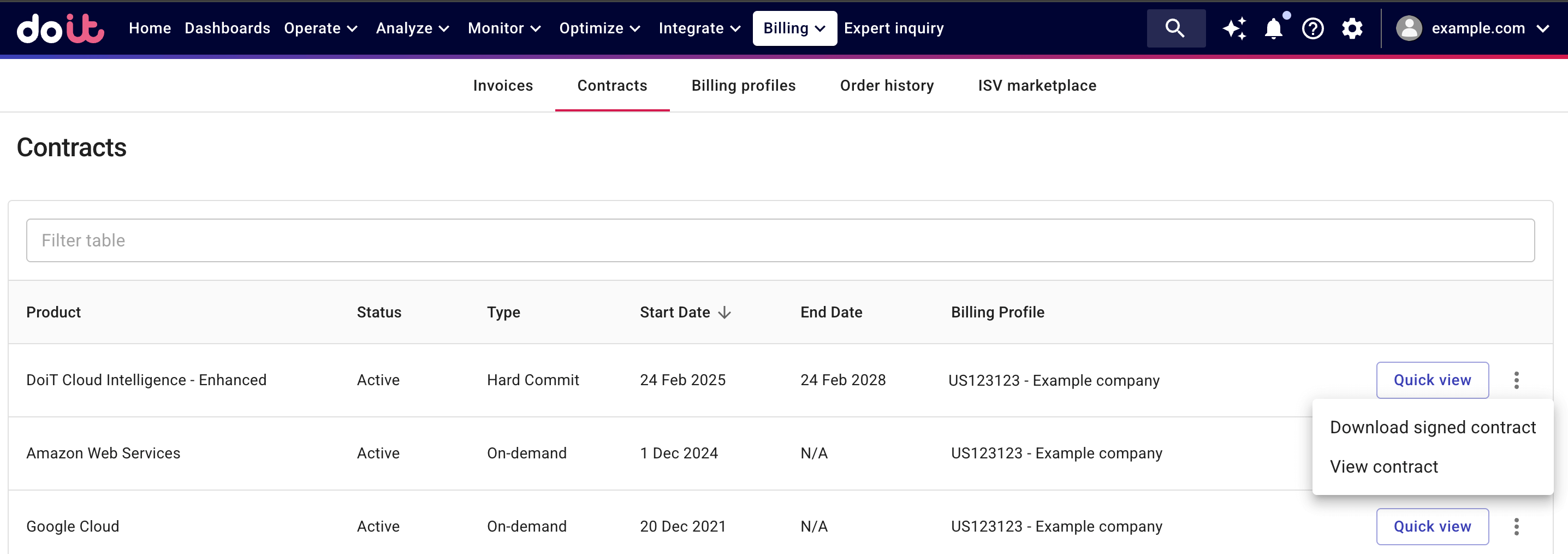
Task: Expand the Optimize menu
Action: pyautogui.click(x=600, y=28)
